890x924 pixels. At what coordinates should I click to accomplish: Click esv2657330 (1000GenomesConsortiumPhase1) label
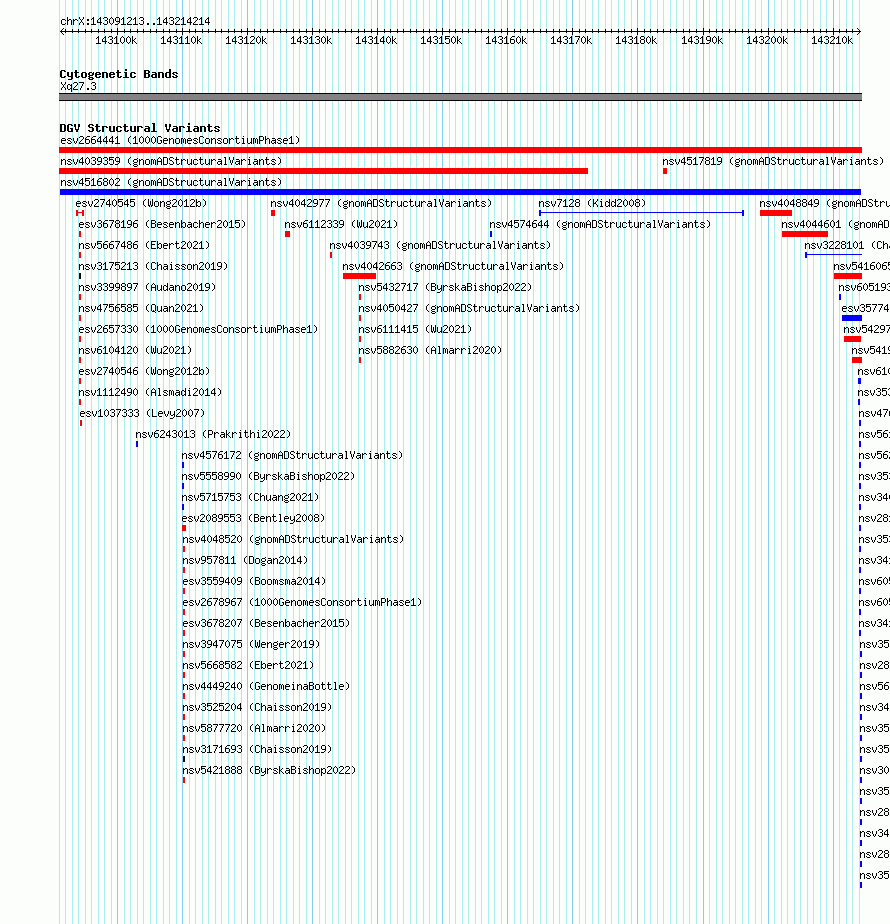click(198, 329)
